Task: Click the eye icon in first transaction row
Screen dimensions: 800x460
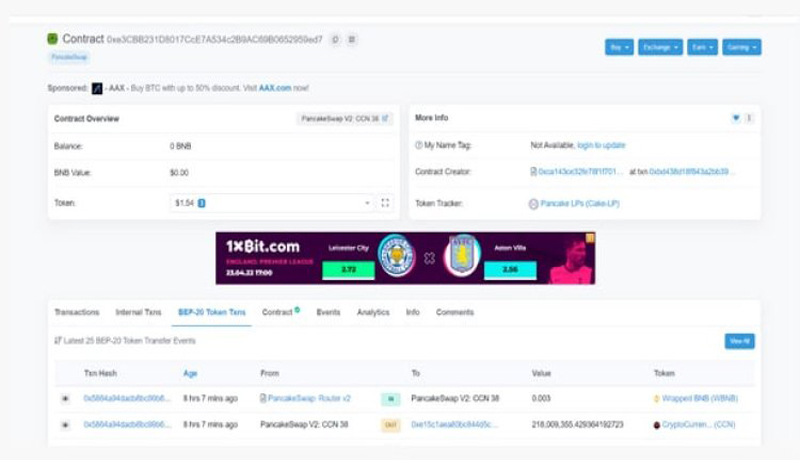Action: pos(65,398)
